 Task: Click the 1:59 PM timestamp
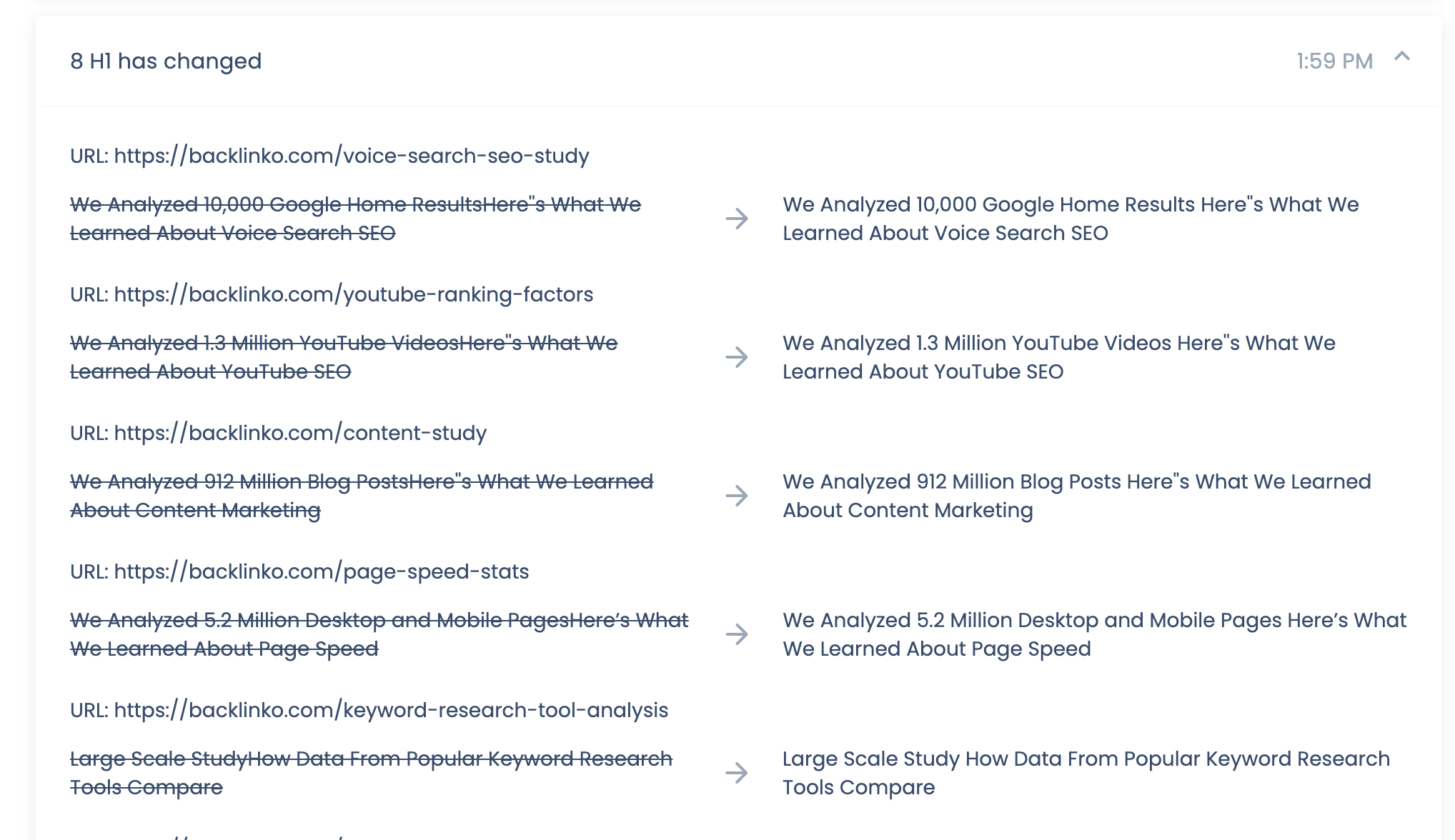[1334, 61]
